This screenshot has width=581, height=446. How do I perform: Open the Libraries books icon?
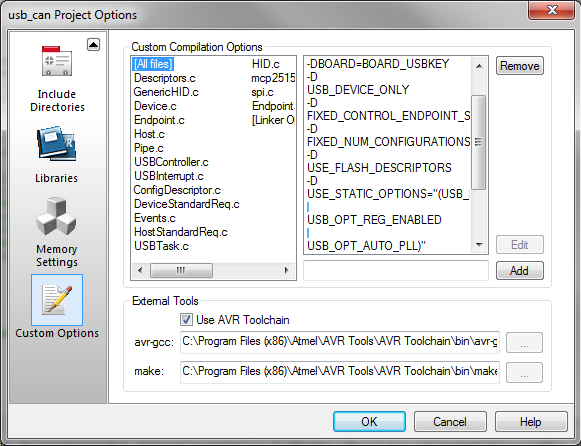pos(56,144)
